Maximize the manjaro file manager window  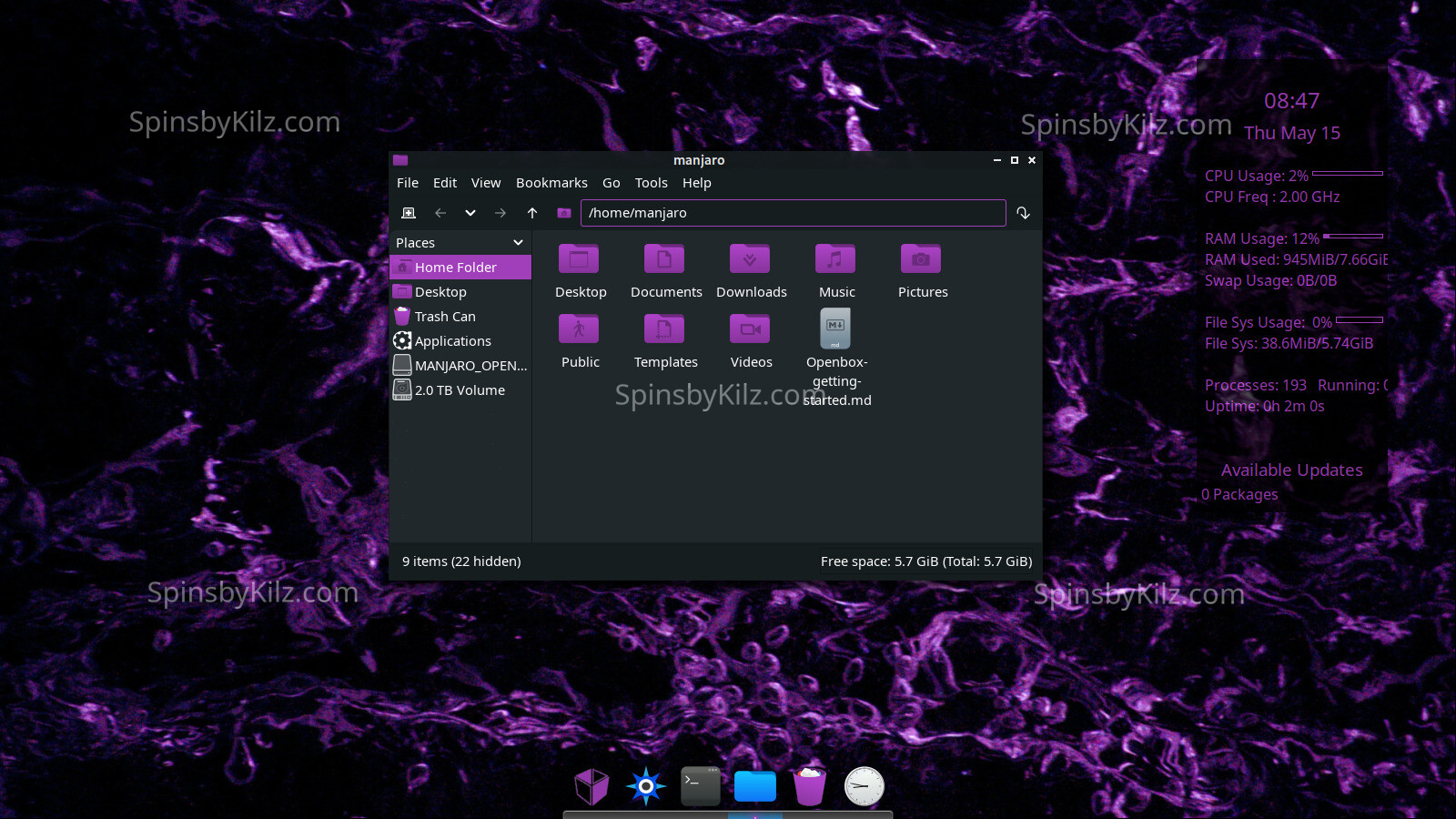[1015, 160]
